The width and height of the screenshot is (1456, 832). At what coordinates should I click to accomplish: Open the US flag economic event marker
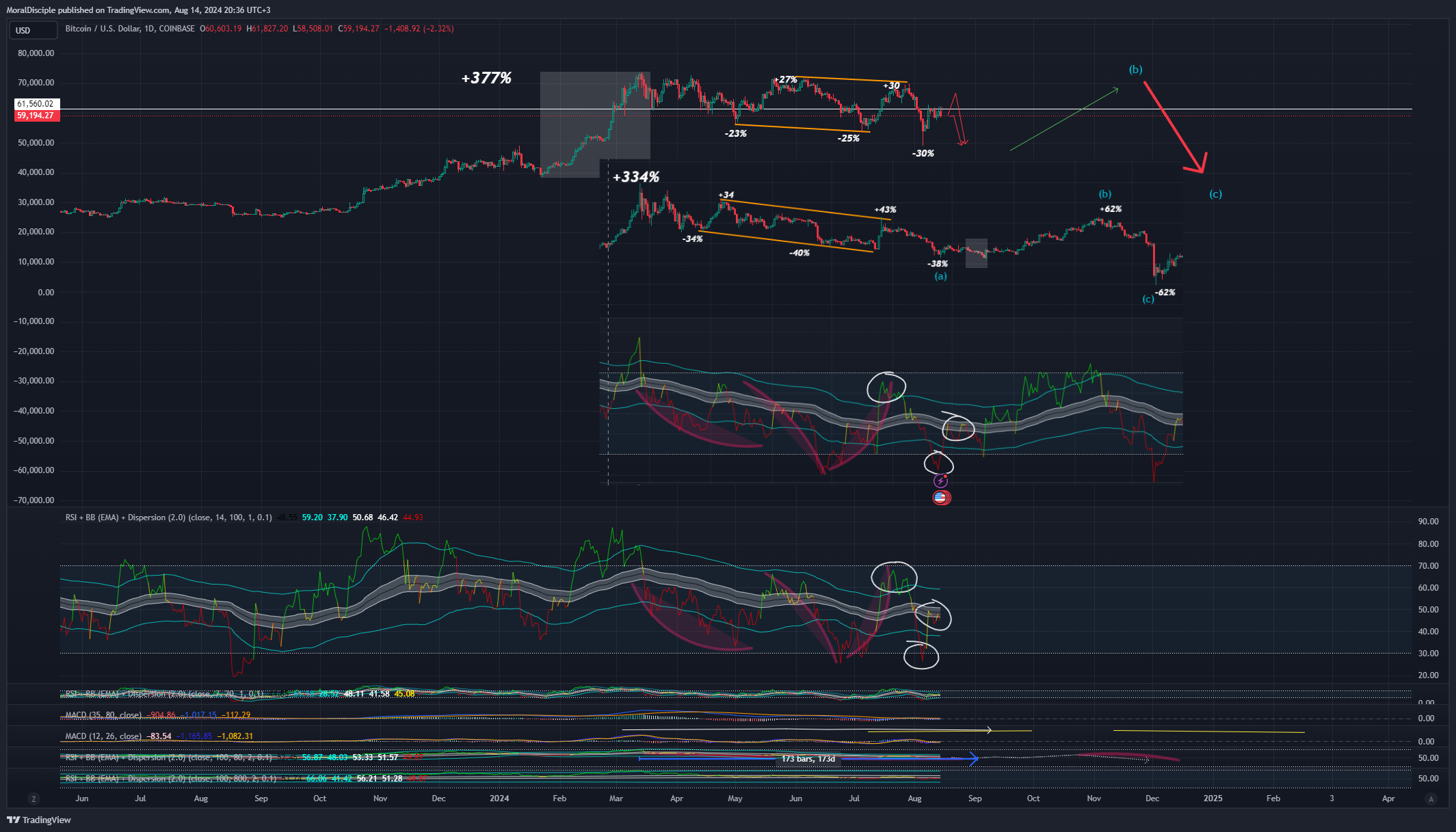(941, 498)
